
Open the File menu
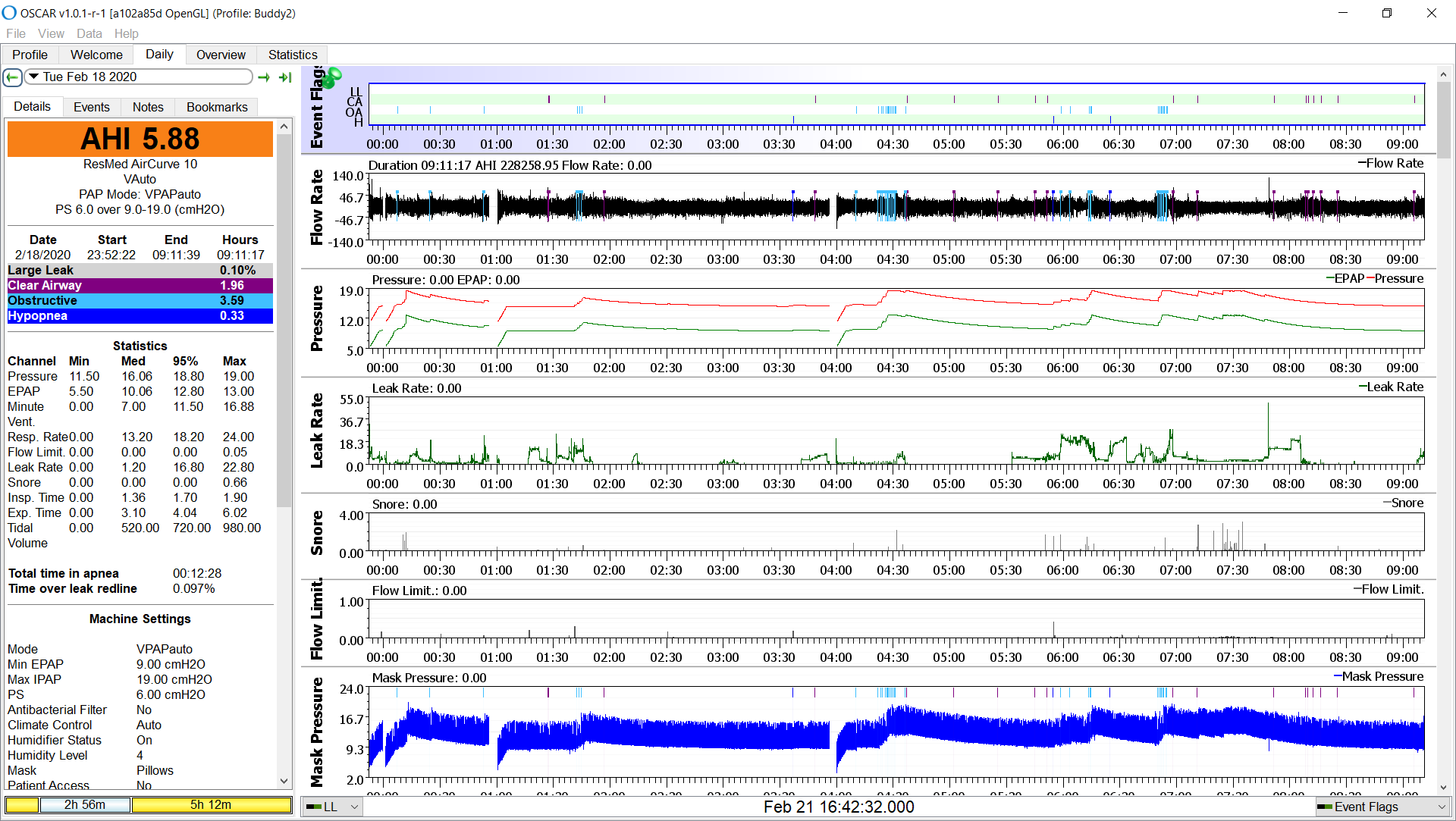[16, 33]
